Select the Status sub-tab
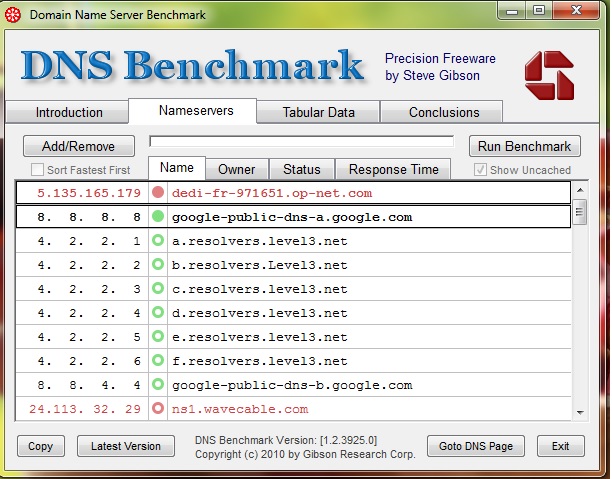612x479 pixels. [x=302, y=169]
